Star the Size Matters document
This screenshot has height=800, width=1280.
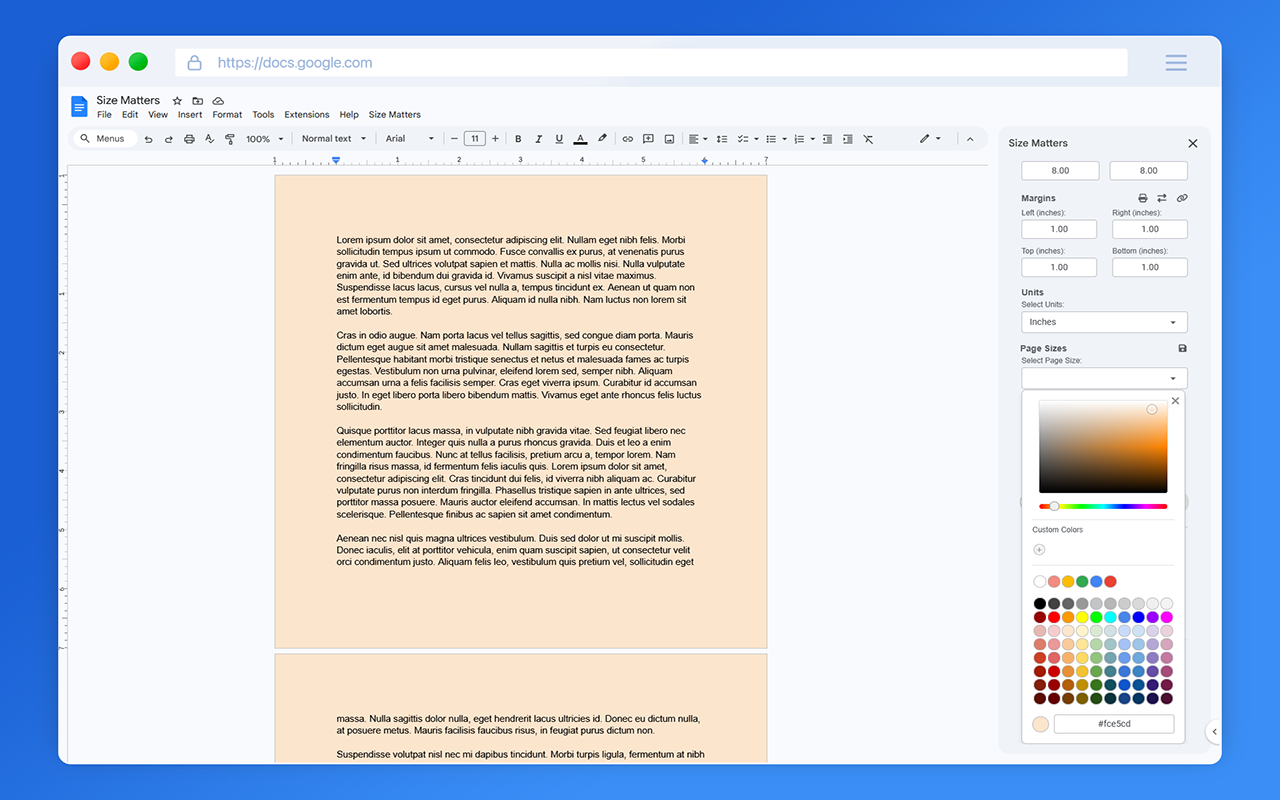click(177, 101)
